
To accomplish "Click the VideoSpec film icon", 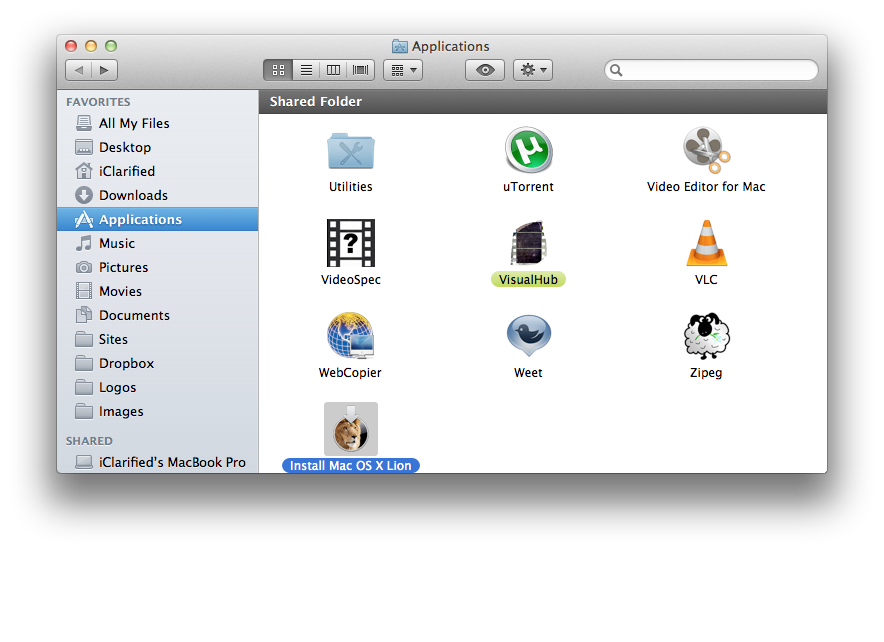I will pos(350,243).
